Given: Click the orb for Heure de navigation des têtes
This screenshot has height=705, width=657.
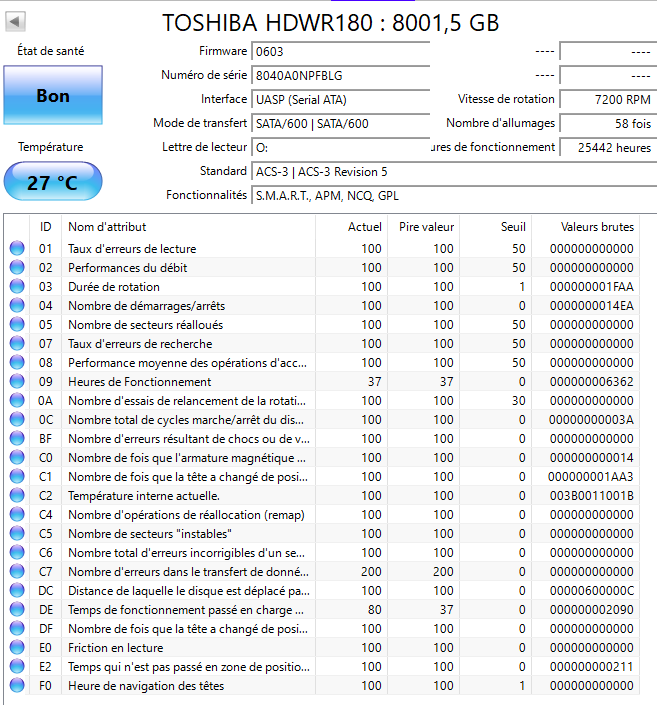Looking at the screenshot, I should pos(17,685).
